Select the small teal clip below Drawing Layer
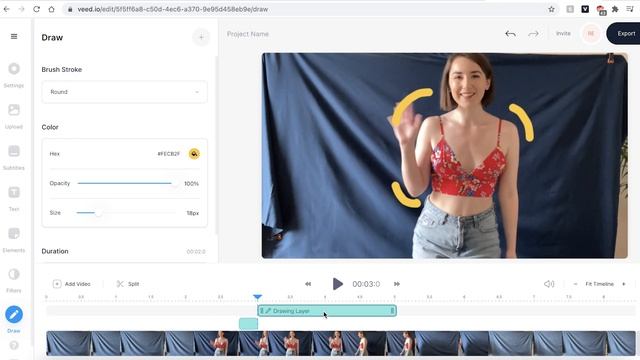Viewport: 640px width, 360px height. coord(248,324)
